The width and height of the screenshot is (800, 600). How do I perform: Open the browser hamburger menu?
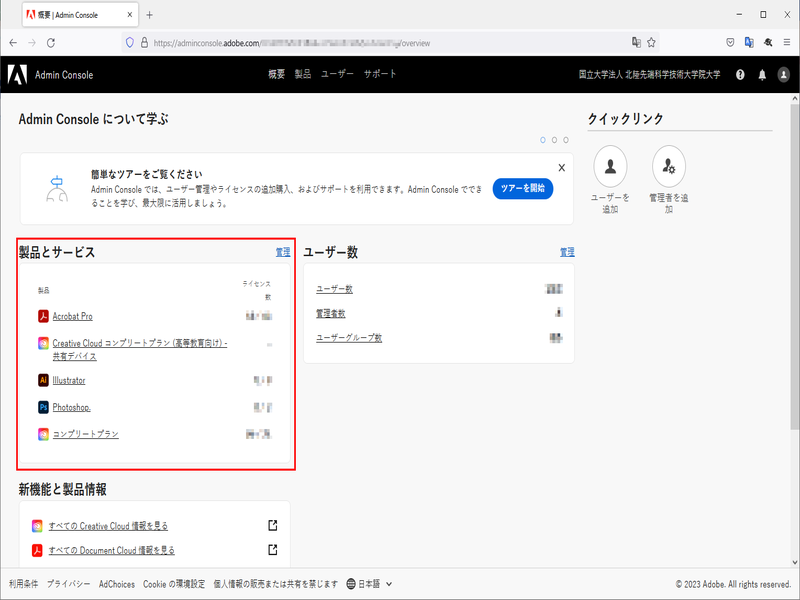pos(787,43)
